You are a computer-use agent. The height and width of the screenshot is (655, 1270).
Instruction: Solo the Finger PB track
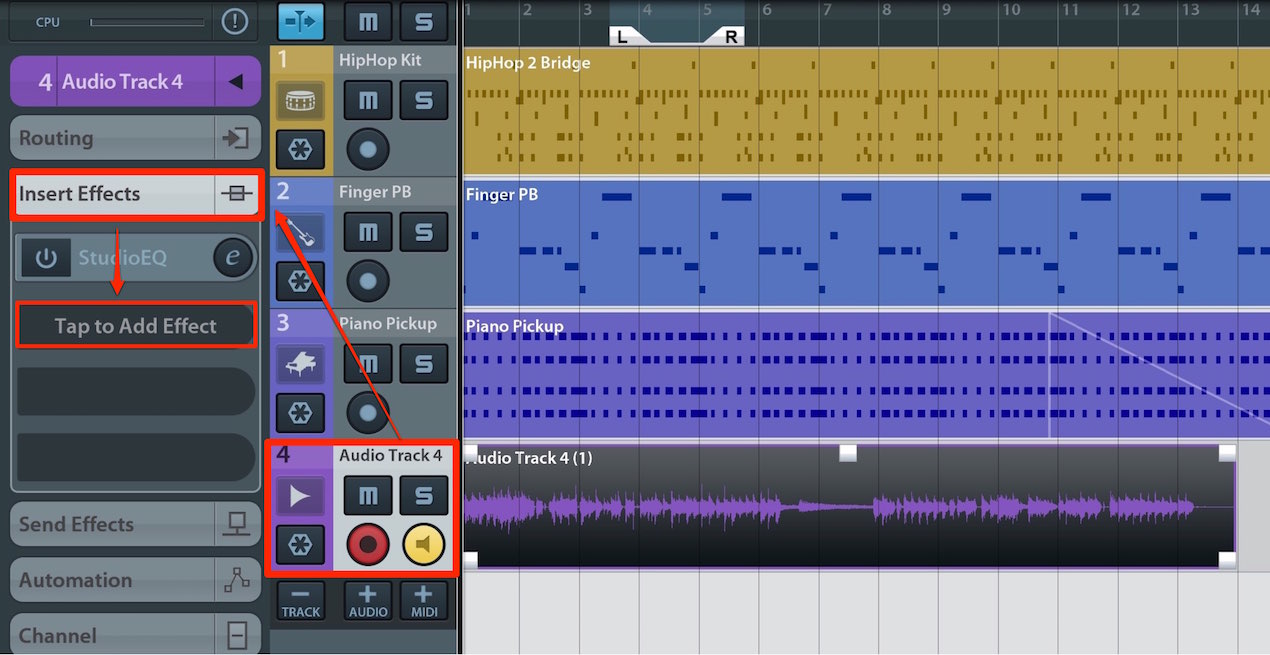point(424,232)
